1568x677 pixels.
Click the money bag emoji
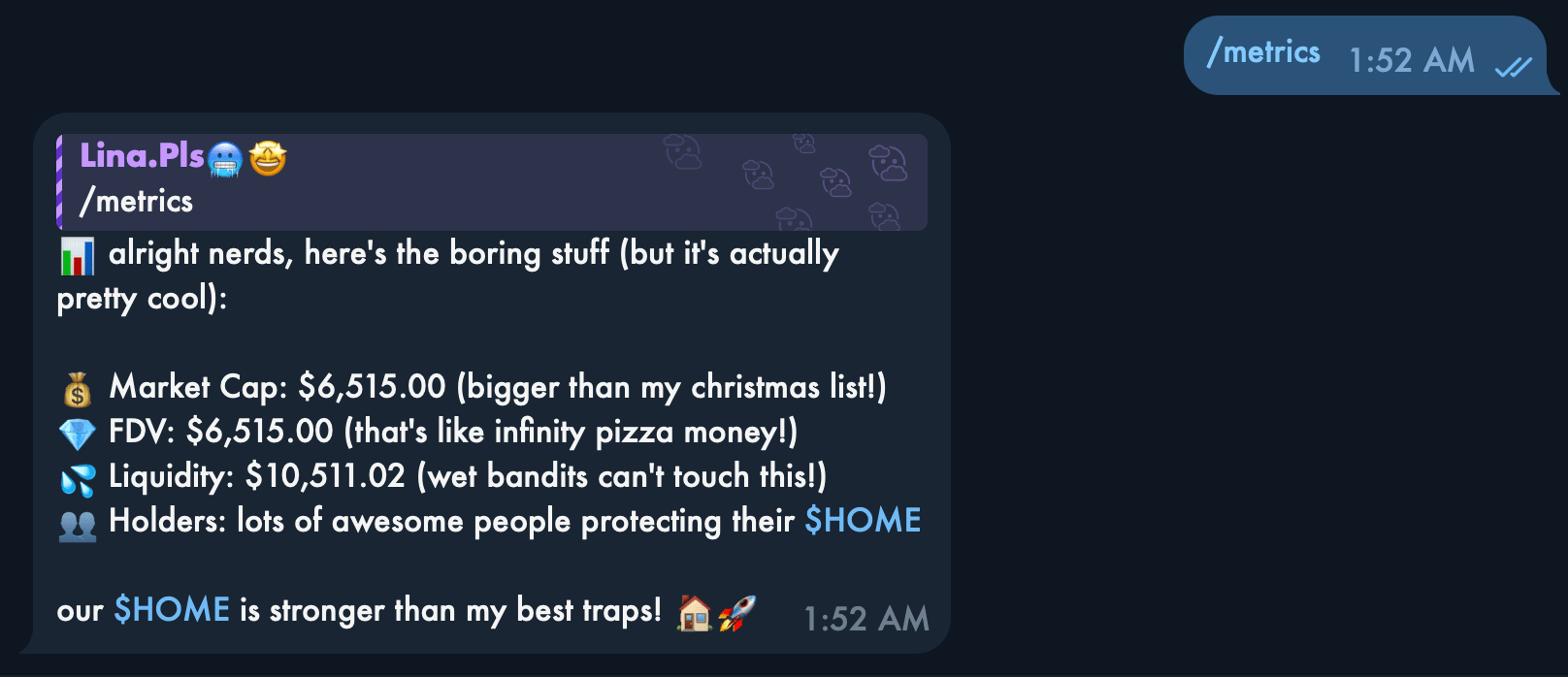coord(78,390)
